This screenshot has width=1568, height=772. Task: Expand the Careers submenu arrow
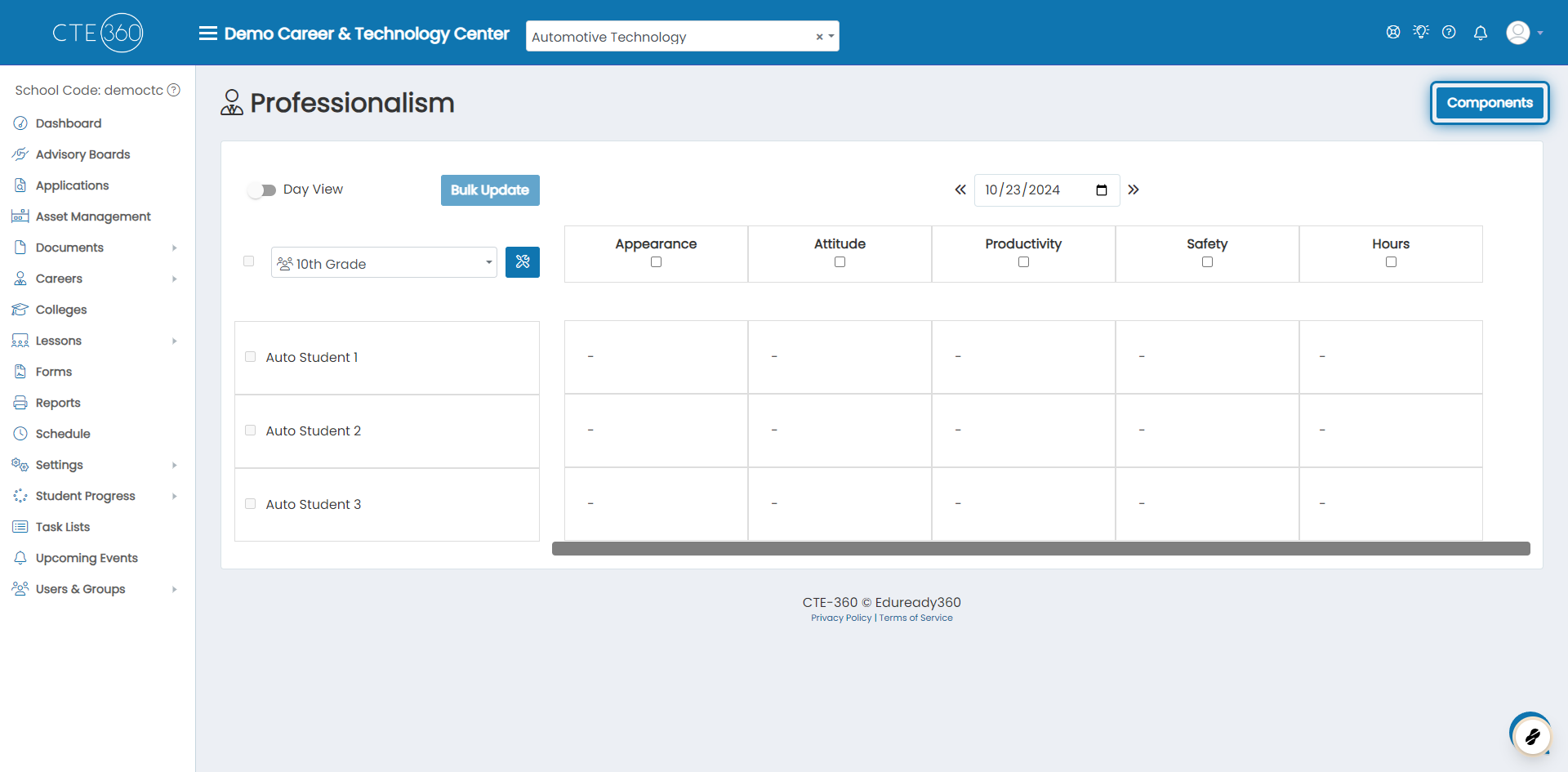174,279
